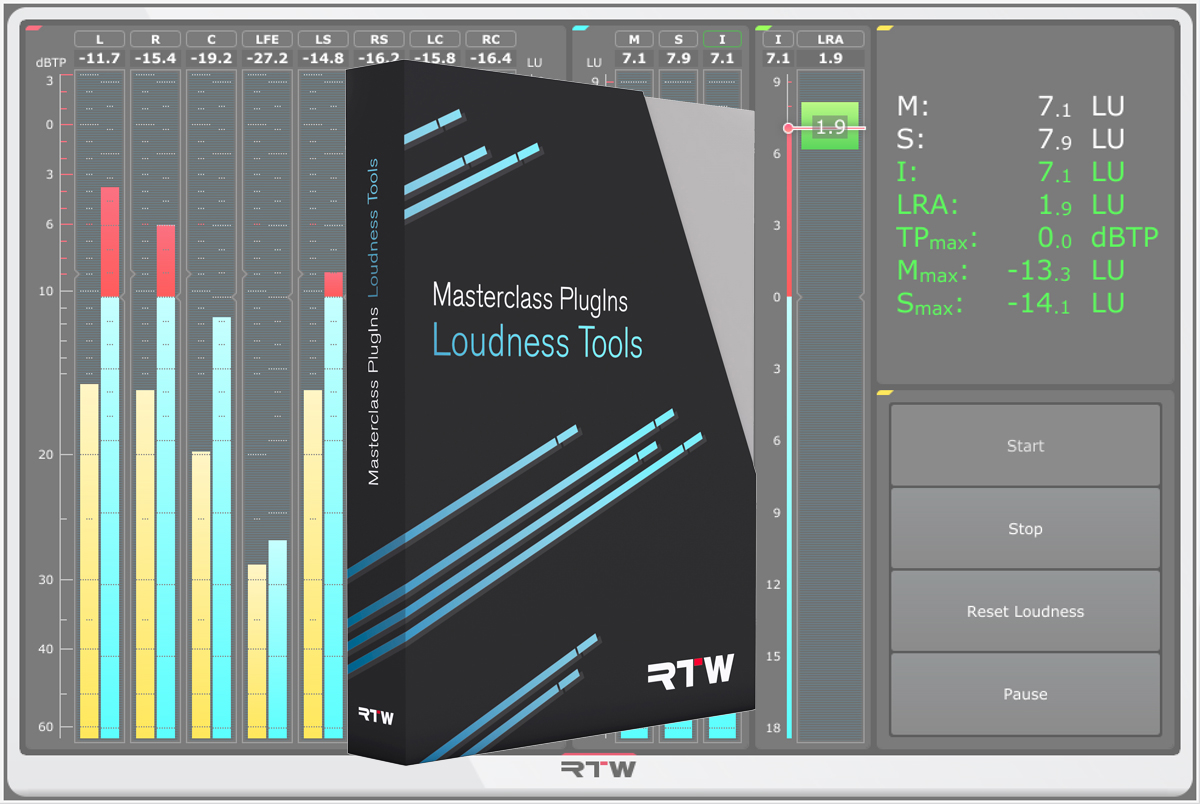
Task: Click the green 1.9 LRA indicator
Action: tap(830, 126)
